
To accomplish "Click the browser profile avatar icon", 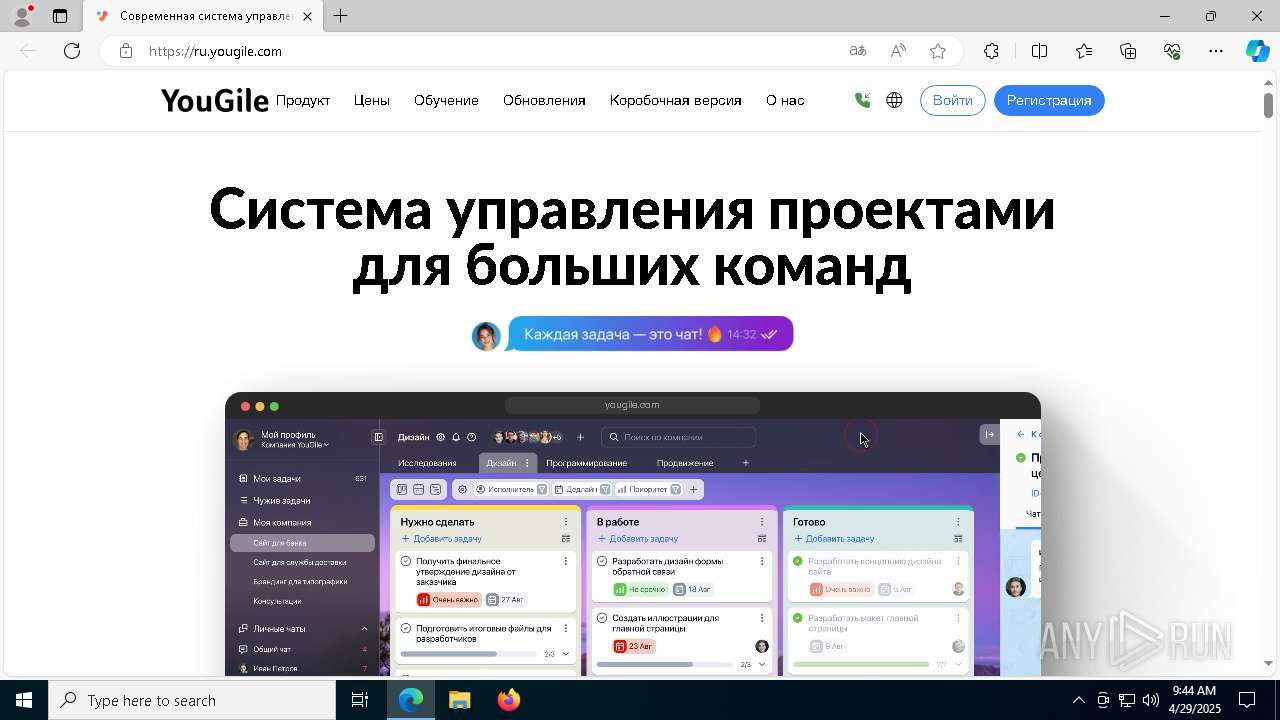I will [x=22, y=16].
